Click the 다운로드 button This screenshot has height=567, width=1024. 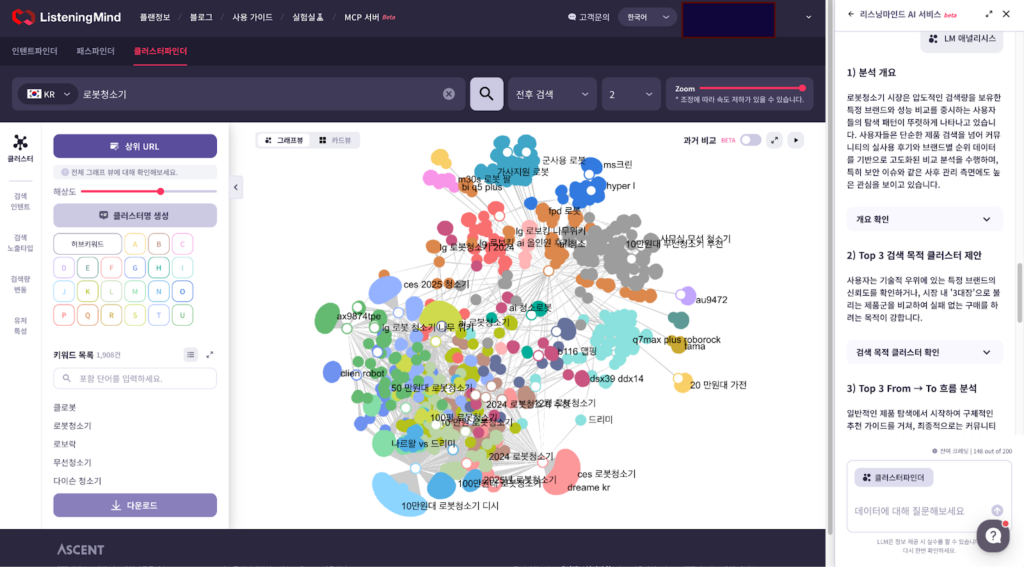tap(135, 505)
